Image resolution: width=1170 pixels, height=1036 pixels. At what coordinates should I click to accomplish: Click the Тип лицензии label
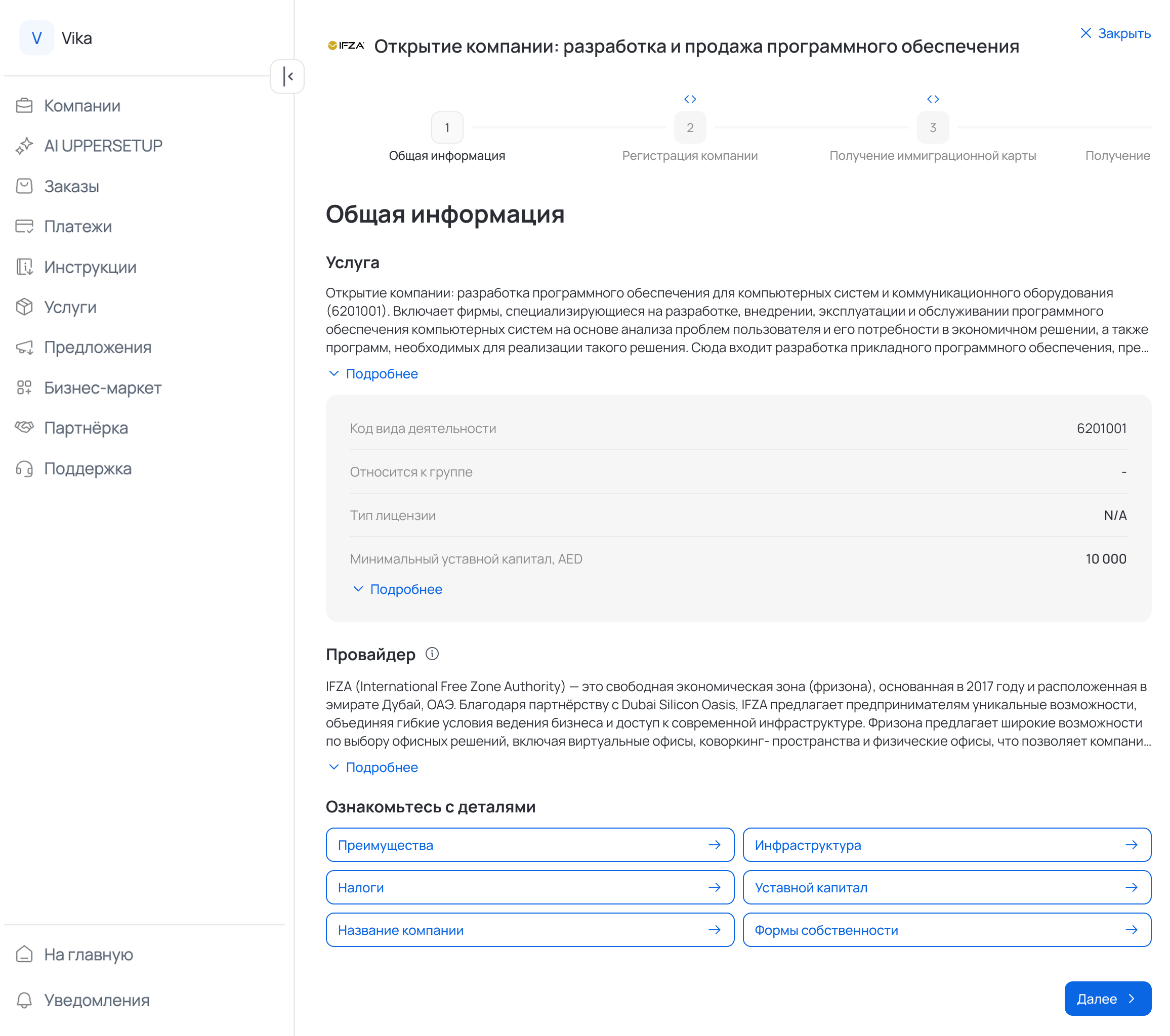pyautogui.click(x=393, y=515)
